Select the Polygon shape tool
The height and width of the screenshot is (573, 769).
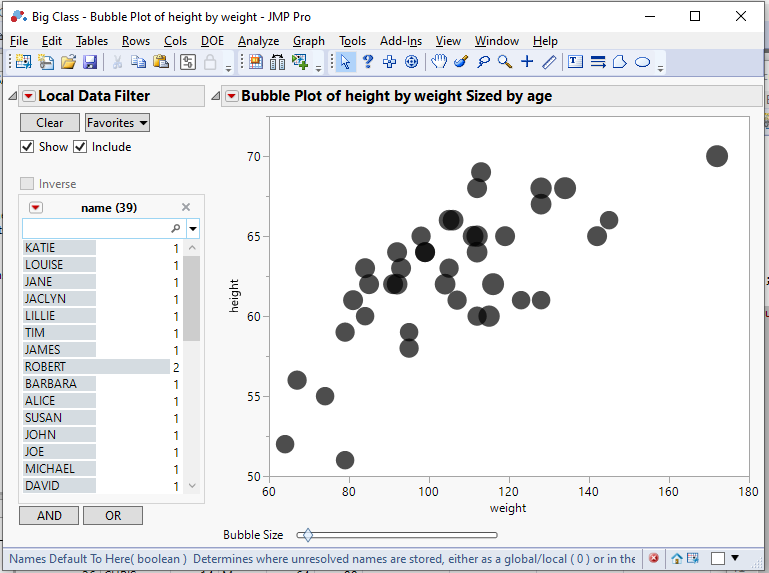tap(620, 62)
